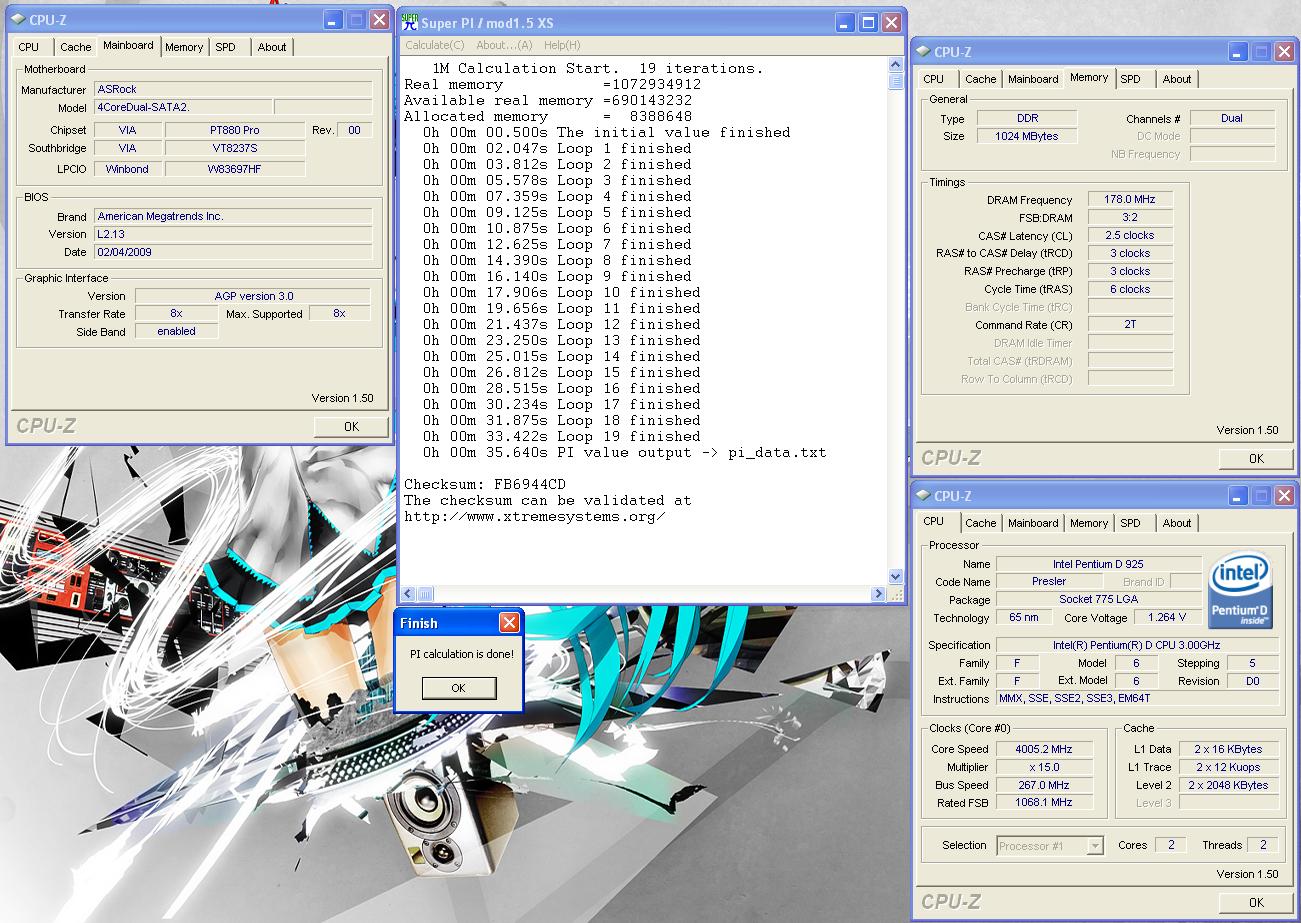The height and width of the screenshot is (923, 1301).
Task: Click OK in the memory CPU-Z window
Action: pyautogui.click(x=1256, y=459)
